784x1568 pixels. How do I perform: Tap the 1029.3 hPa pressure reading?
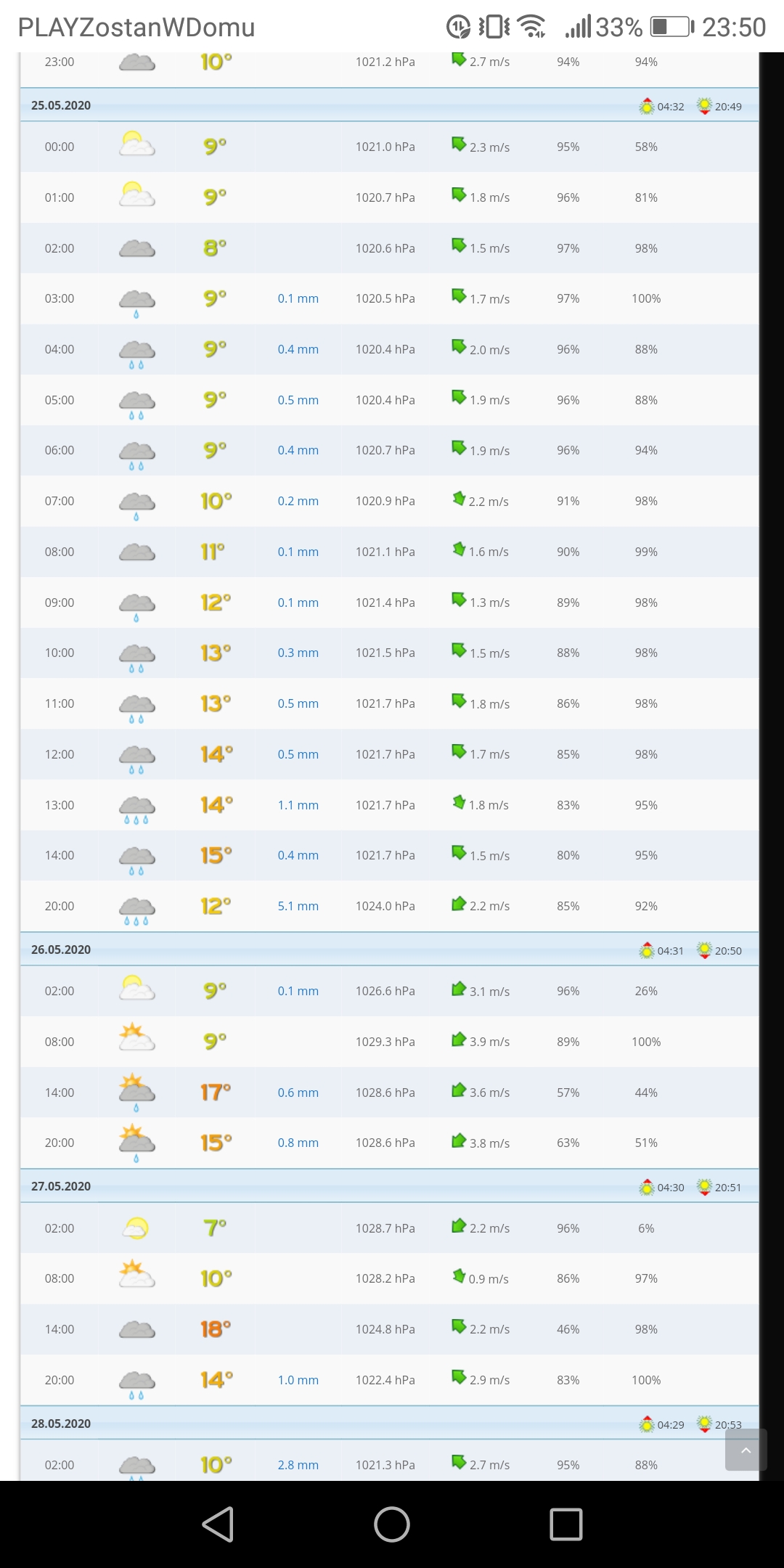[385, 1042]
